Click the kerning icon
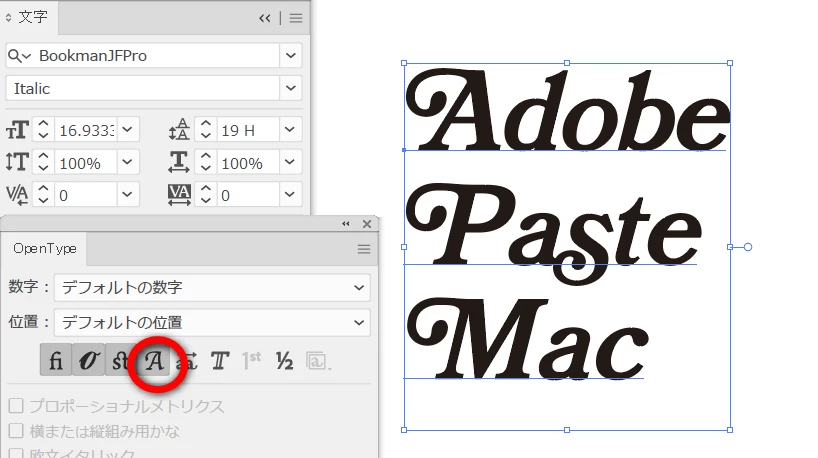Screen dimensions: 818x458 [17, 195]
